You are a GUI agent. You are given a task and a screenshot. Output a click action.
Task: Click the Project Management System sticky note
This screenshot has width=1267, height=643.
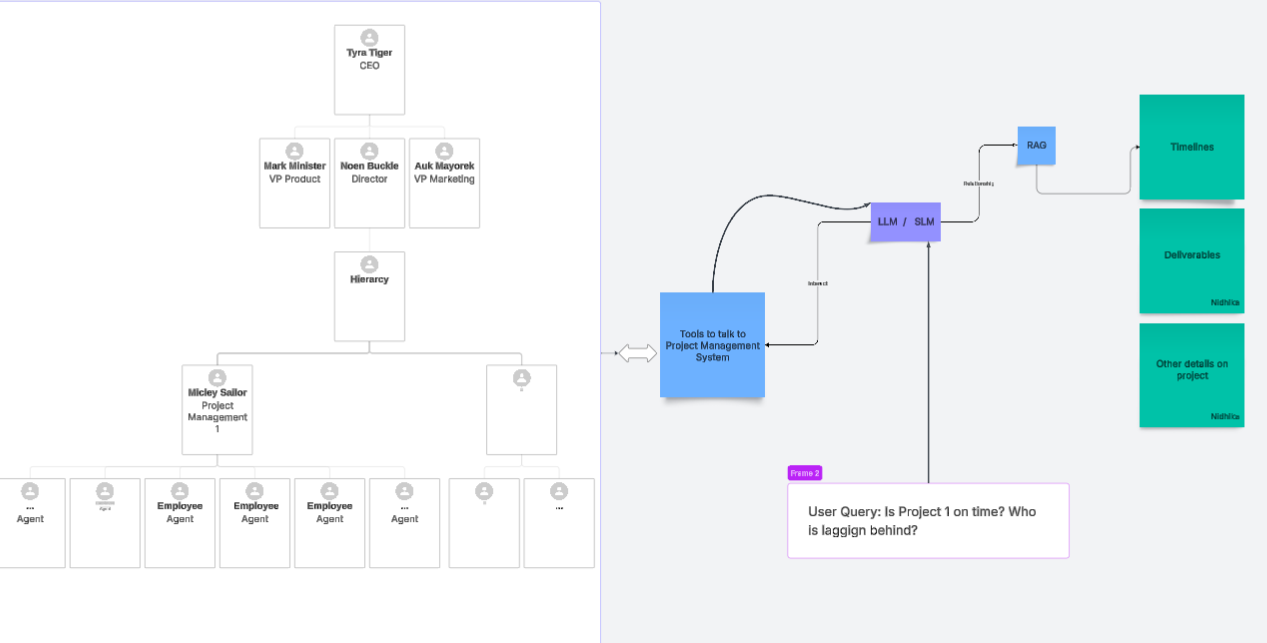(712, 345)
